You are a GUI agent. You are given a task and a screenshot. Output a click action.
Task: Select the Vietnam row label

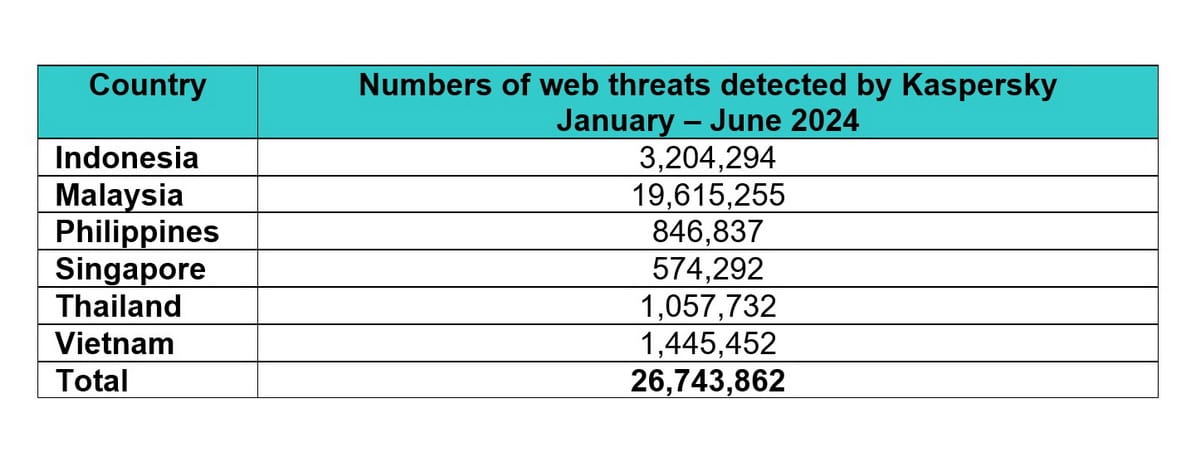point(114,343)
